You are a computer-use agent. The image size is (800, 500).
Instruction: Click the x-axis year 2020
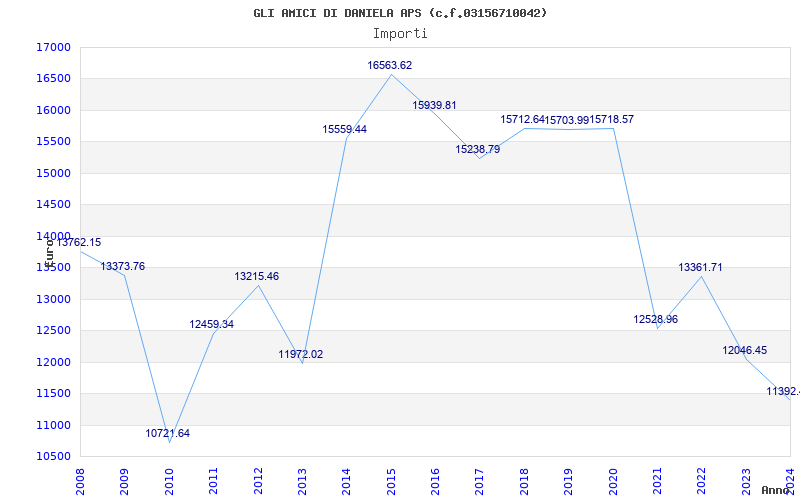[613, 481]
